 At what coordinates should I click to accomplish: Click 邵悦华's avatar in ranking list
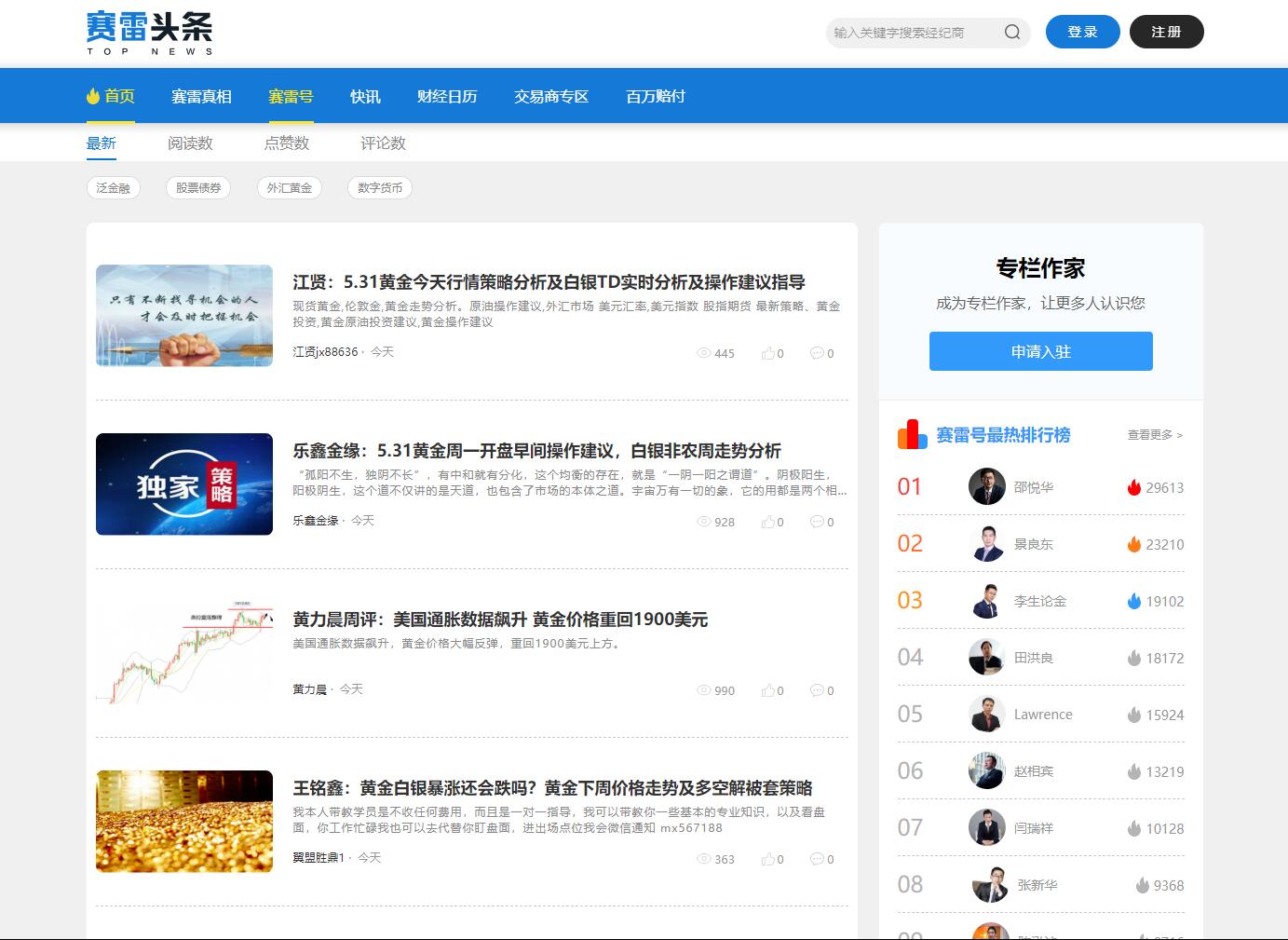coord(986,486)
